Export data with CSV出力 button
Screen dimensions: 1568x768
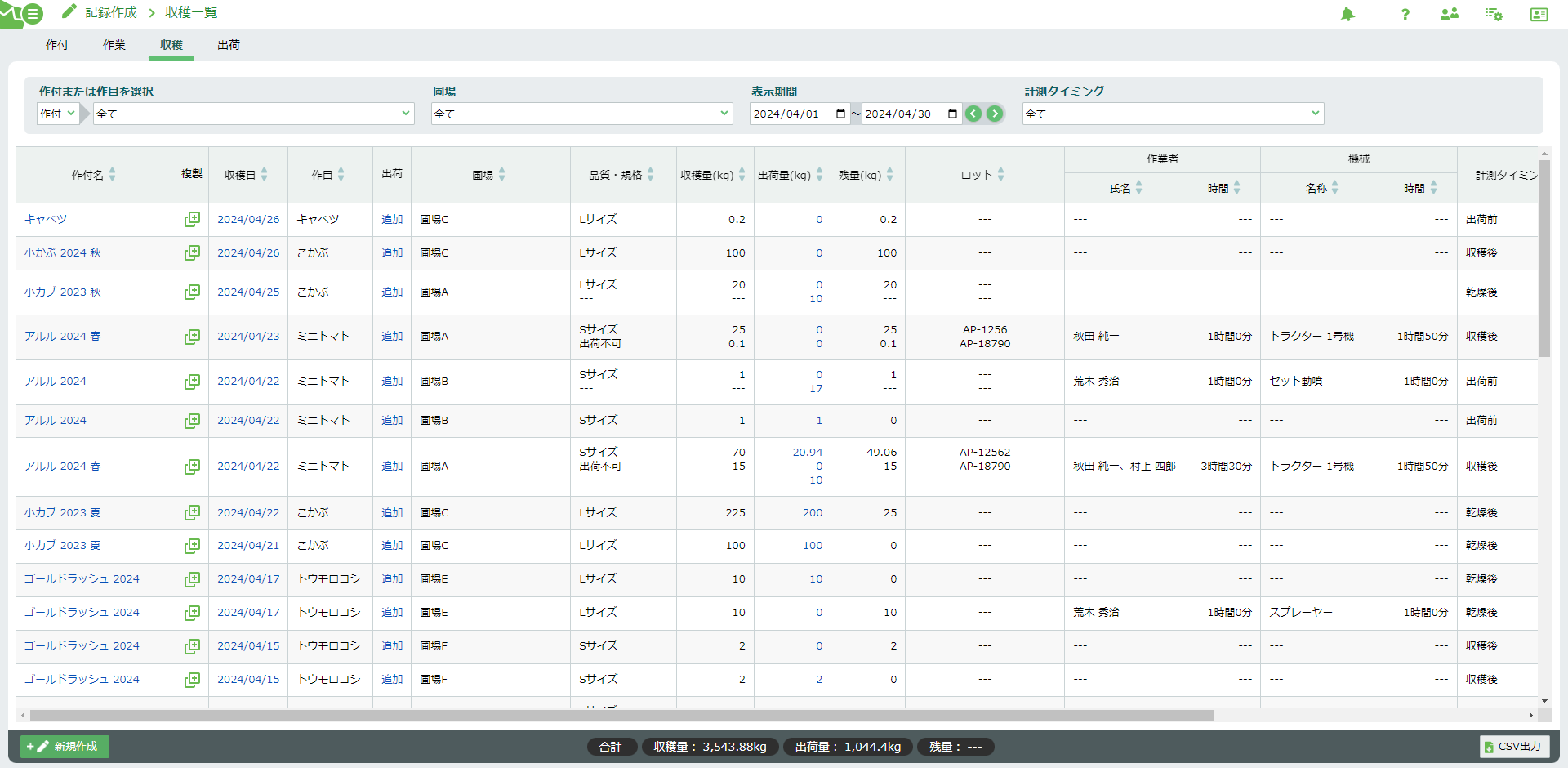tap(1514, 747)
